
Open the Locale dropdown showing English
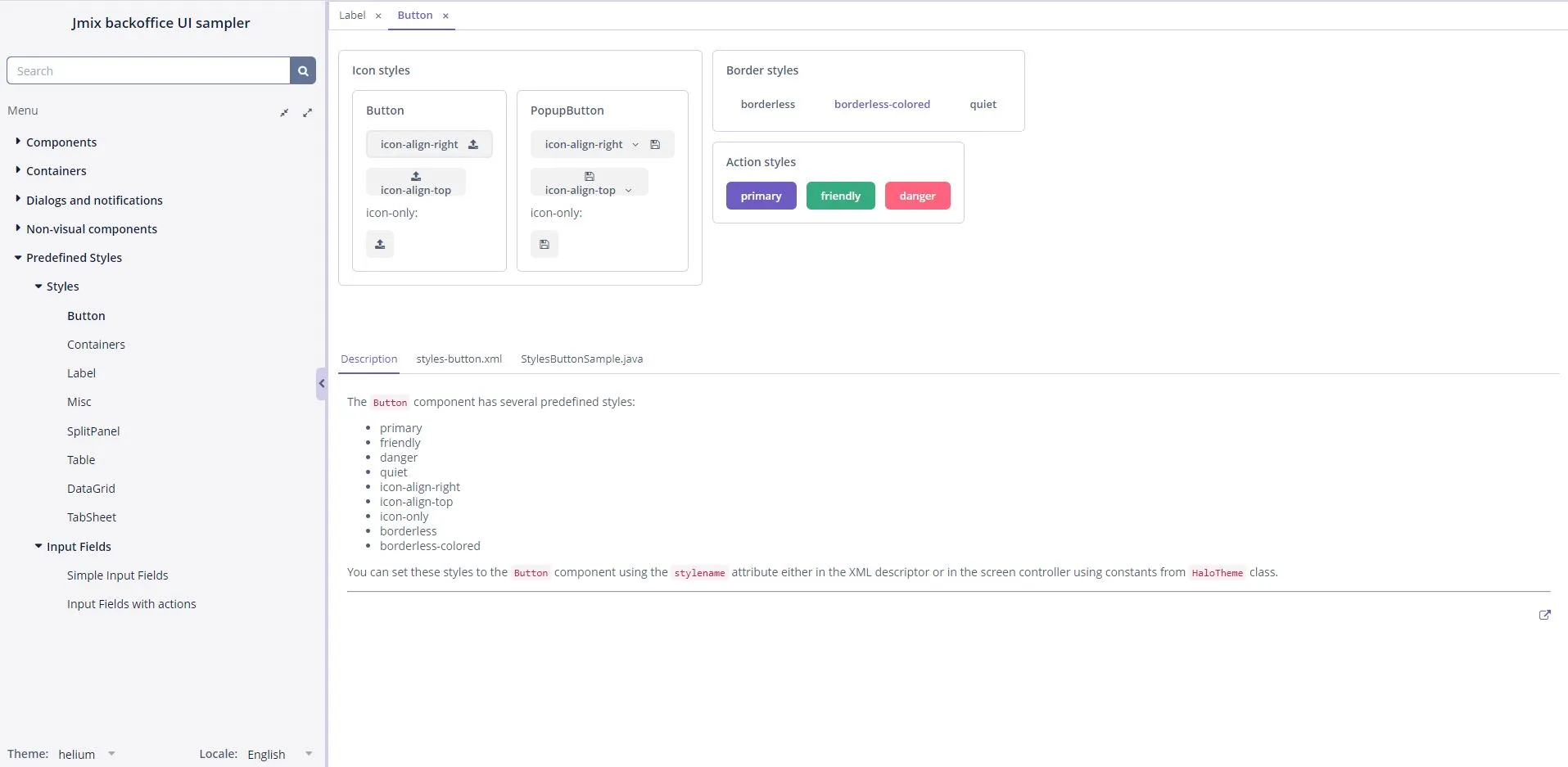coord(278,753)
